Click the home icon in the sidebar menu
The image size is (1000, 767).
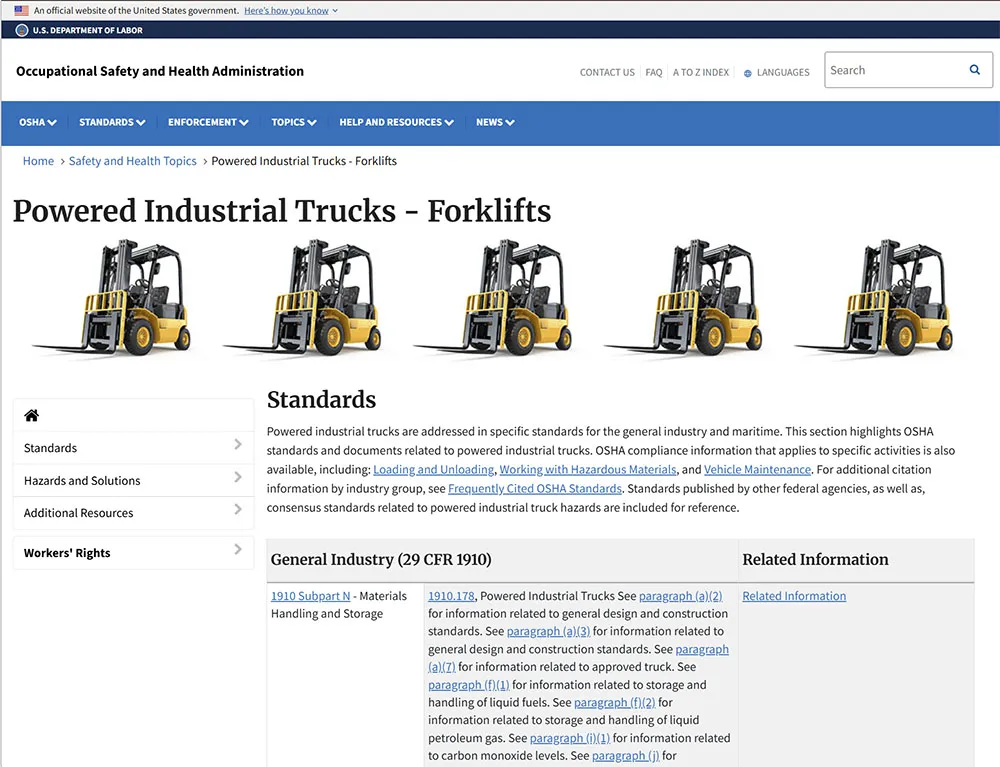click(31, 415)
